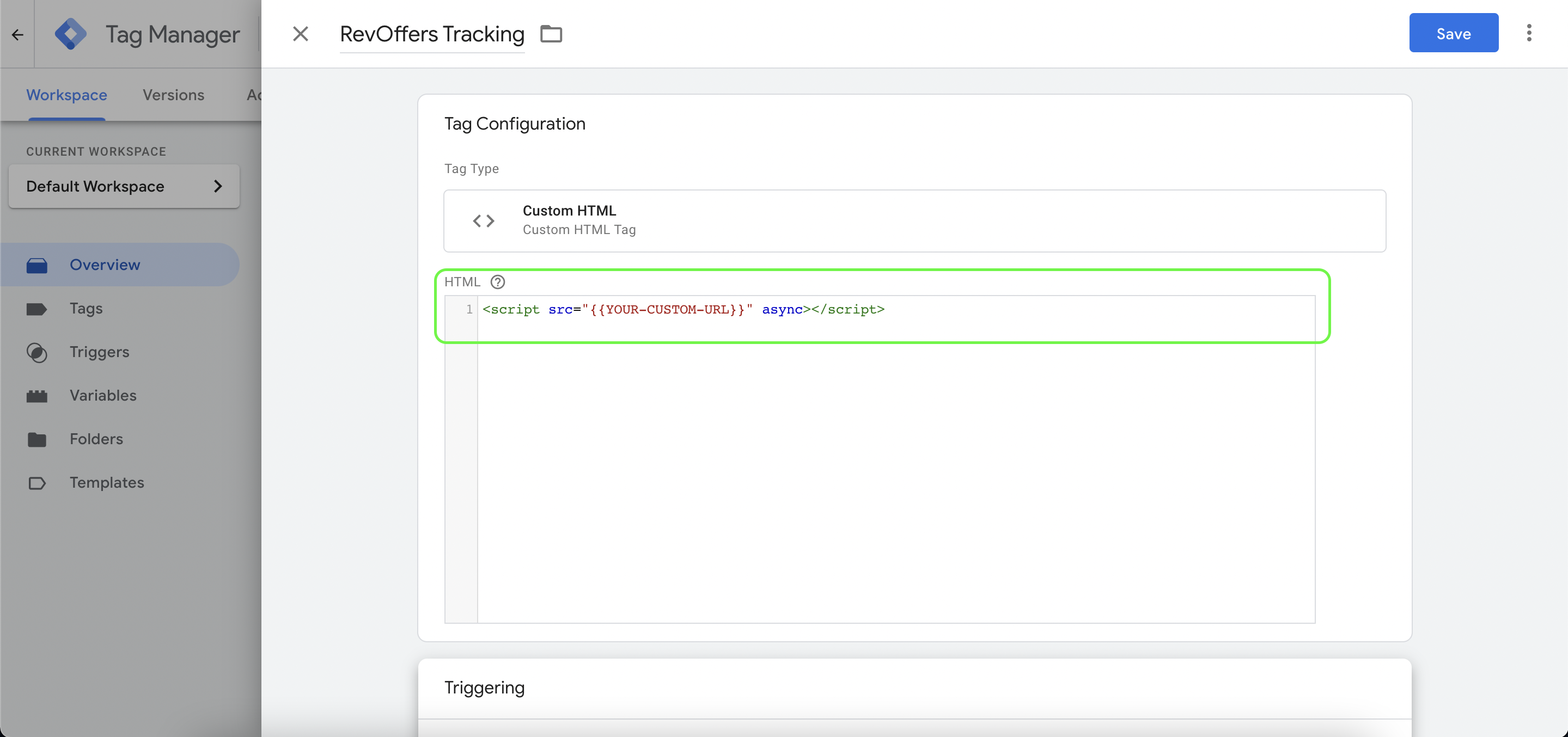Click line number 1 in editor gutter

click(x=469, y=310)
